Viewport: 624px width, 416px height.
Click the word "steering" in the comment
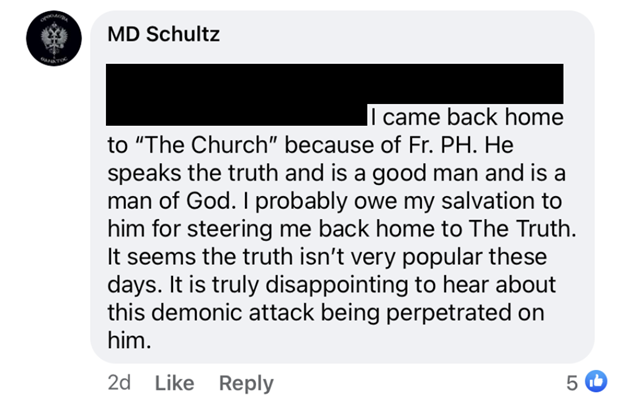230,229
